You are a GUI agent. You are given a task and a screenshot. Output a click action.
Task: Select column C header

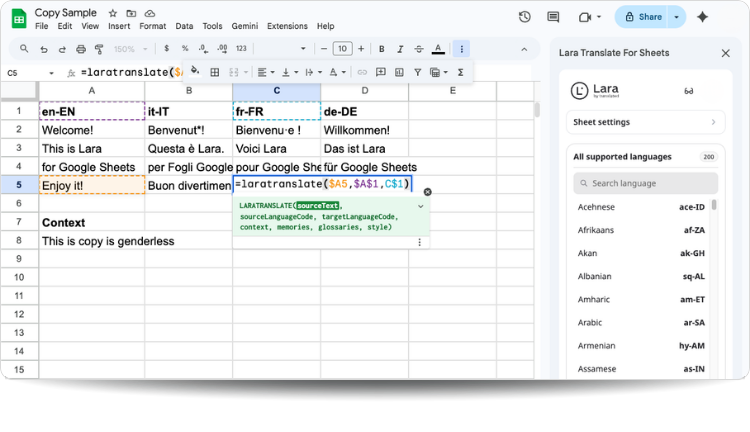click(276, 91)
